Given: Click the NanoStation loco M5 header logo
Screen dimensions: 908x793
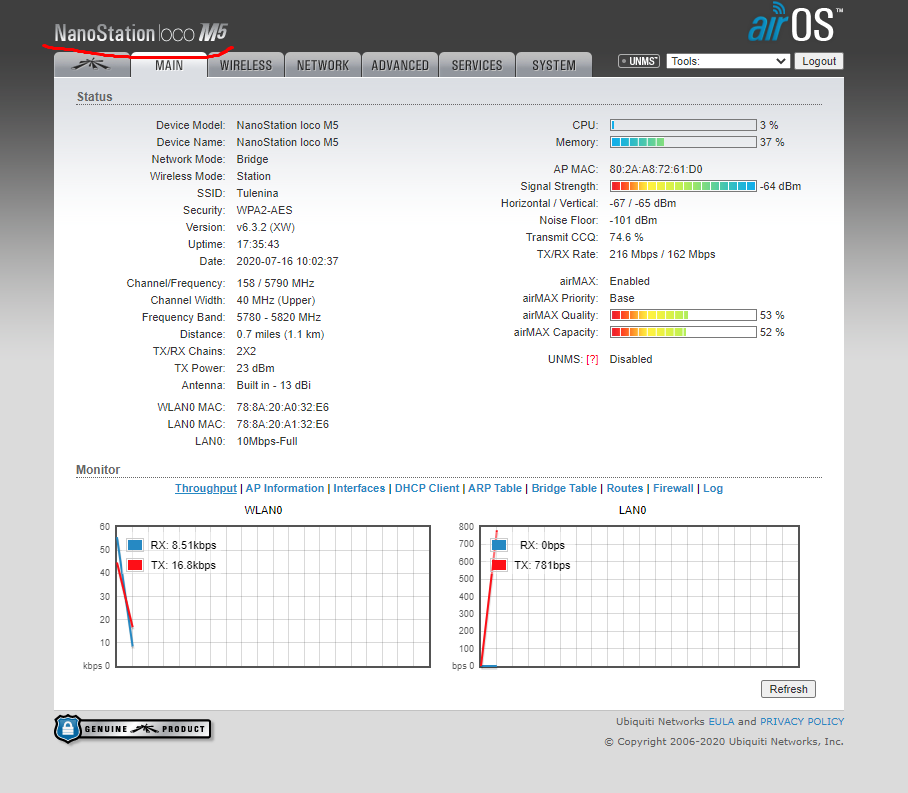Looking at the screenshot, I should [141, 33].
